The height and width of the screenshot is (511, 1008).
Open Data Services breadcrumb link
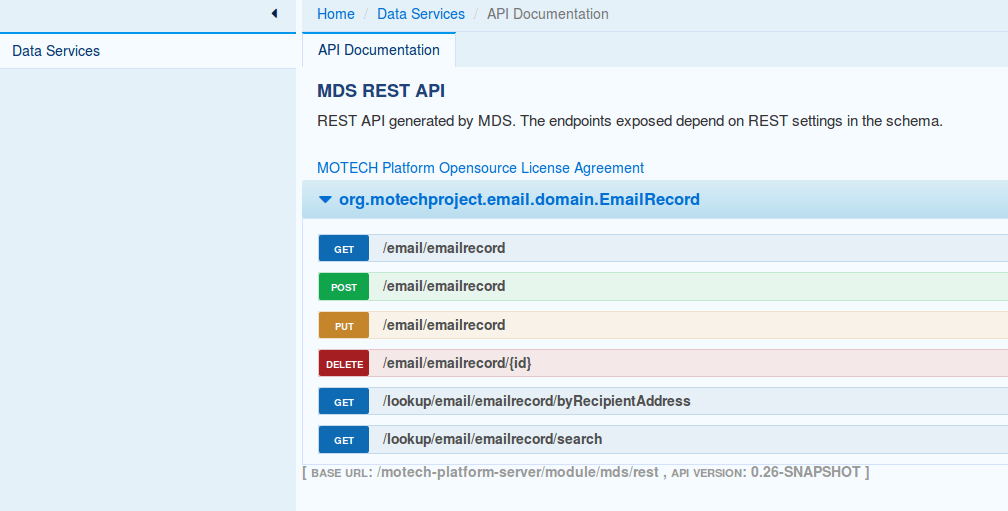point(420,14)
